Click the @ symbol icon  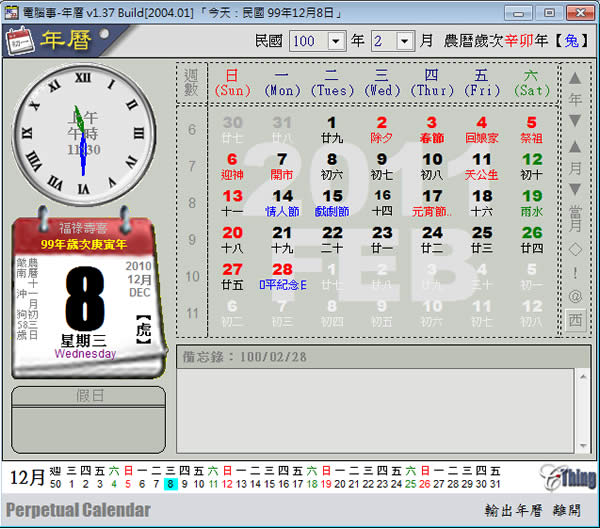click(x=575, y=295)
